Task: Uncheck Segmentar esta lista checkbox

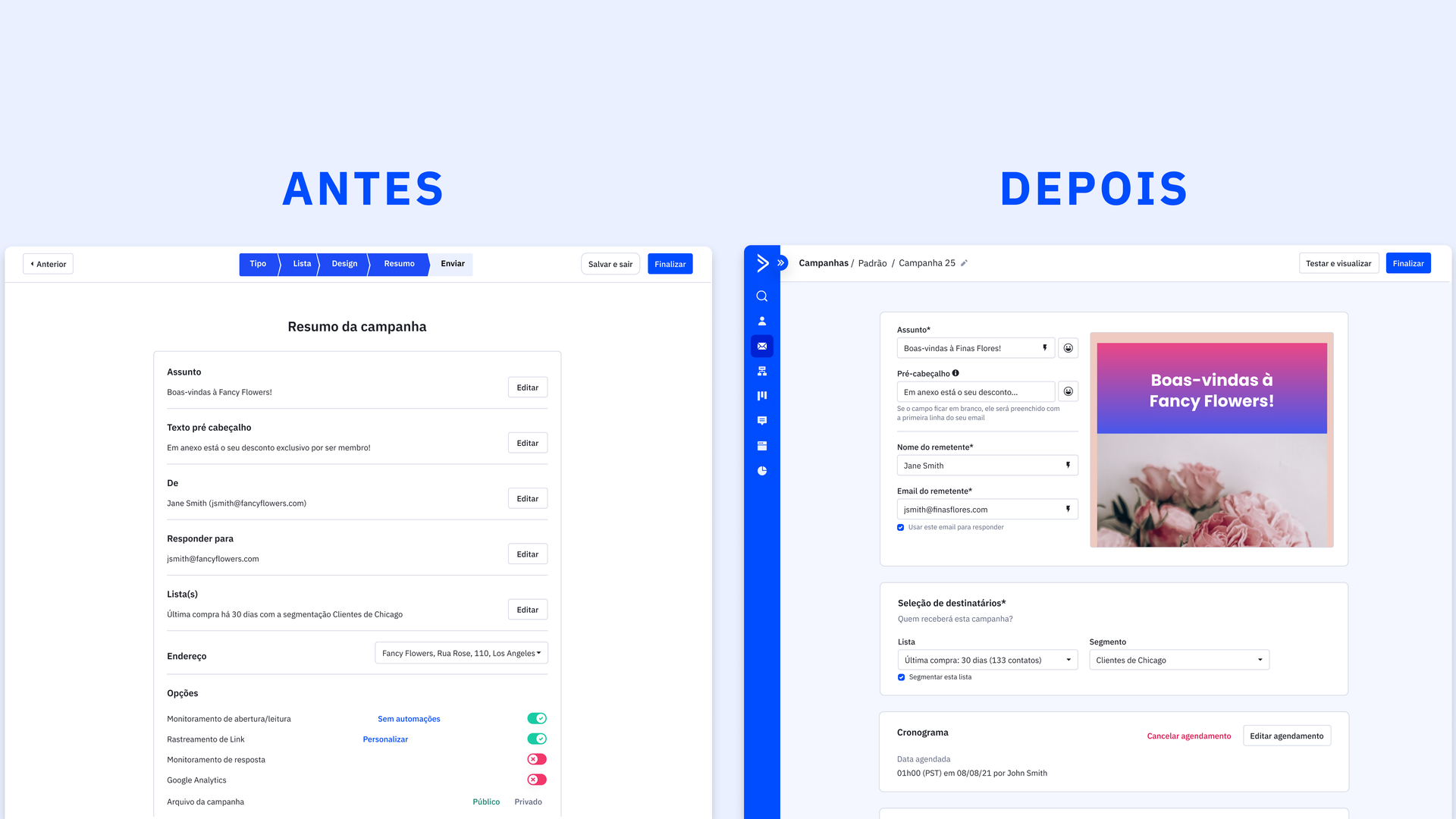Action: 902,677
